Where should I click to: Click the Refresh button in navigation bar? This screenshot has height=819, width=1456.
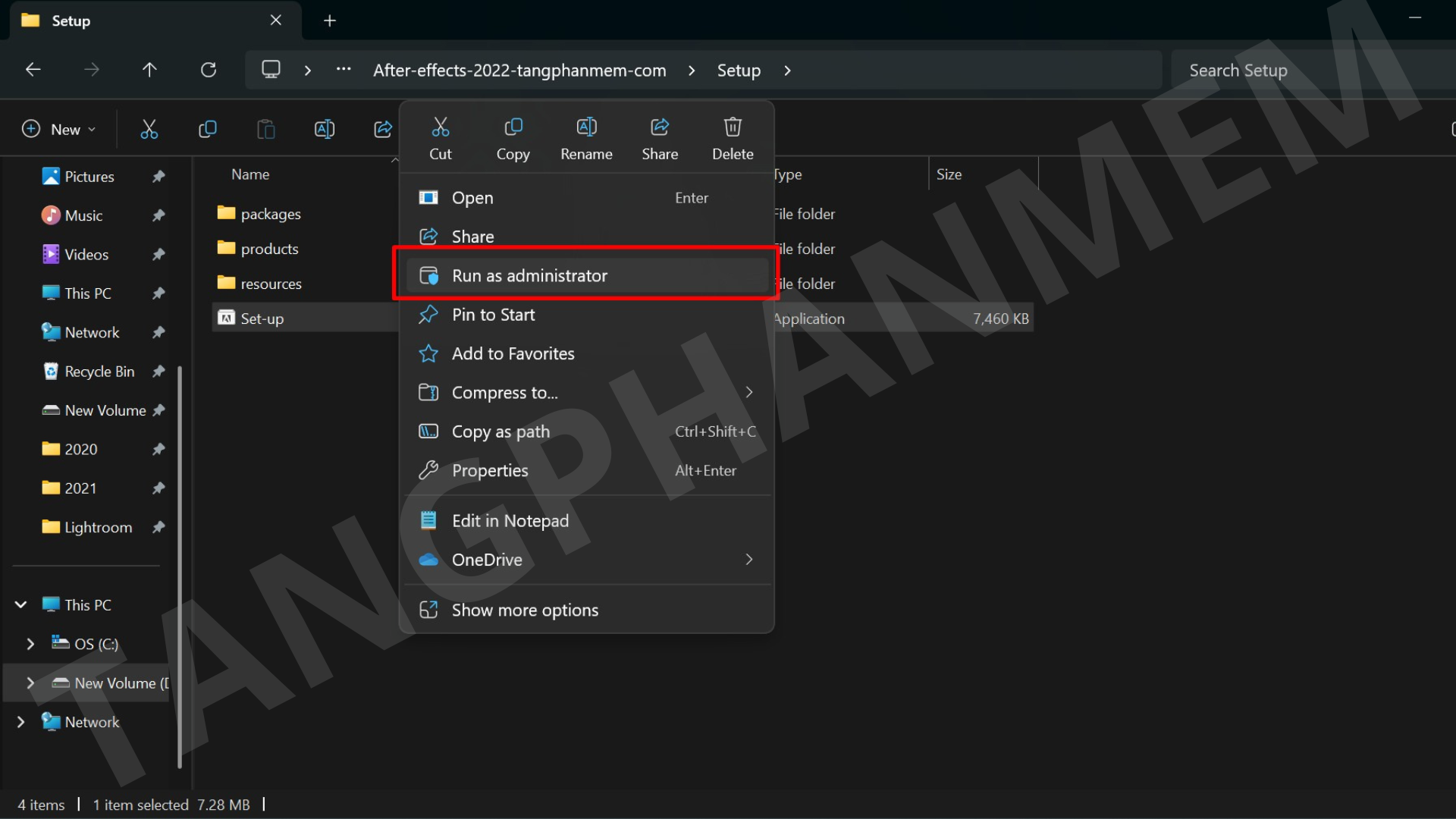[209, 71]
